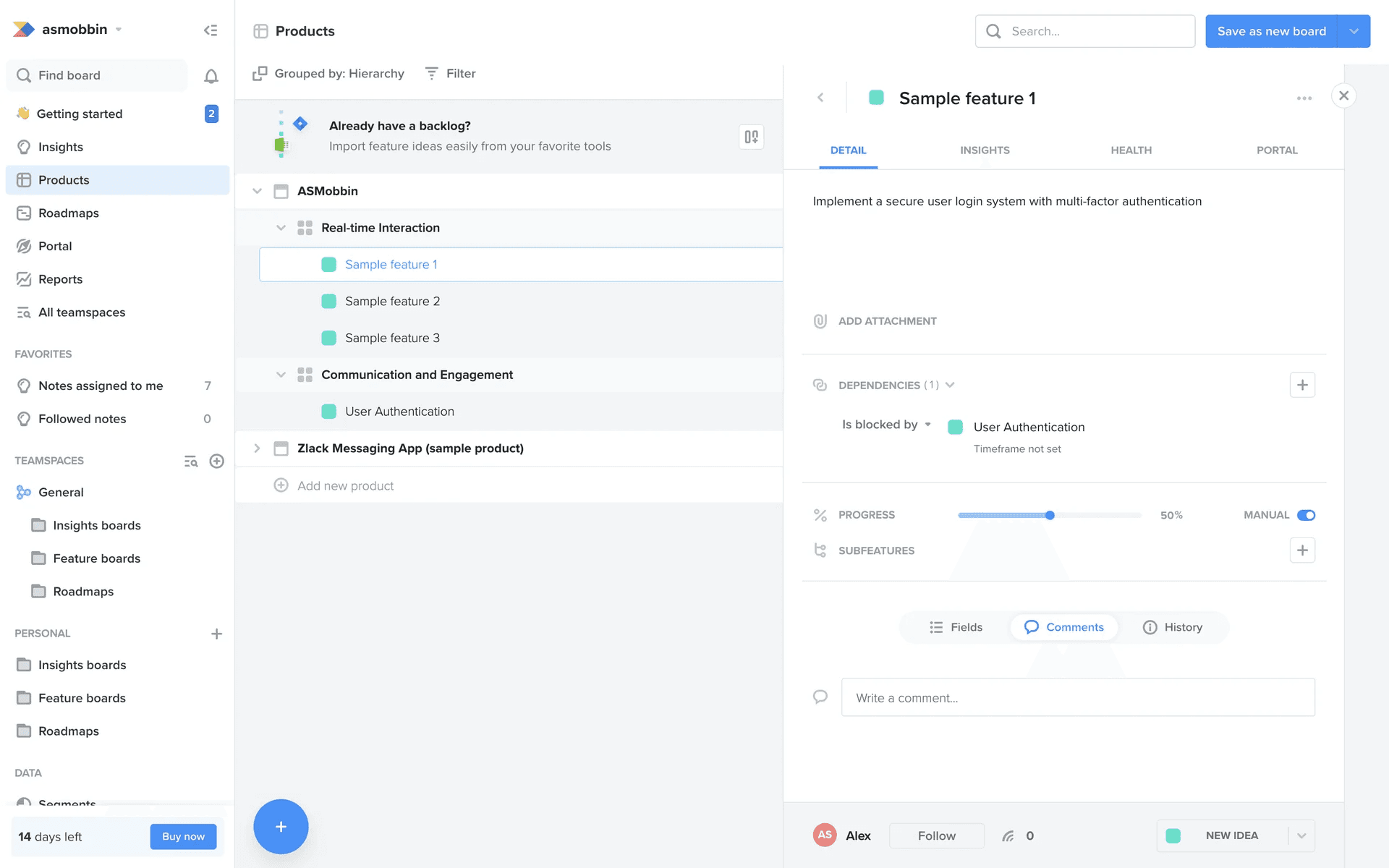
Task: Click the add attachment paperclip icon
Action: pos(820,321)
